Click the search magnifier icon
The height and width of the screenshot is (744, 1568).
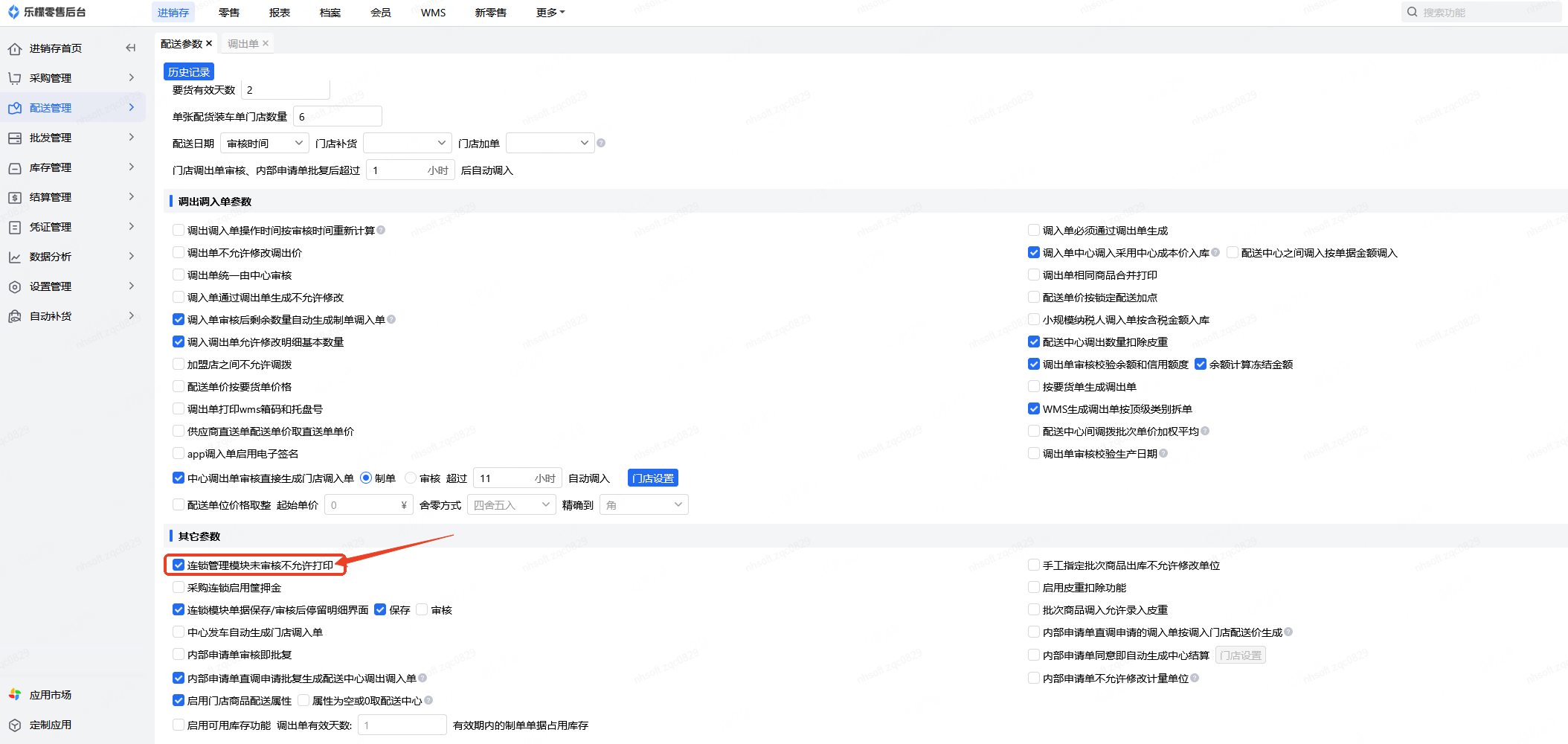[x=1412, y=12]
